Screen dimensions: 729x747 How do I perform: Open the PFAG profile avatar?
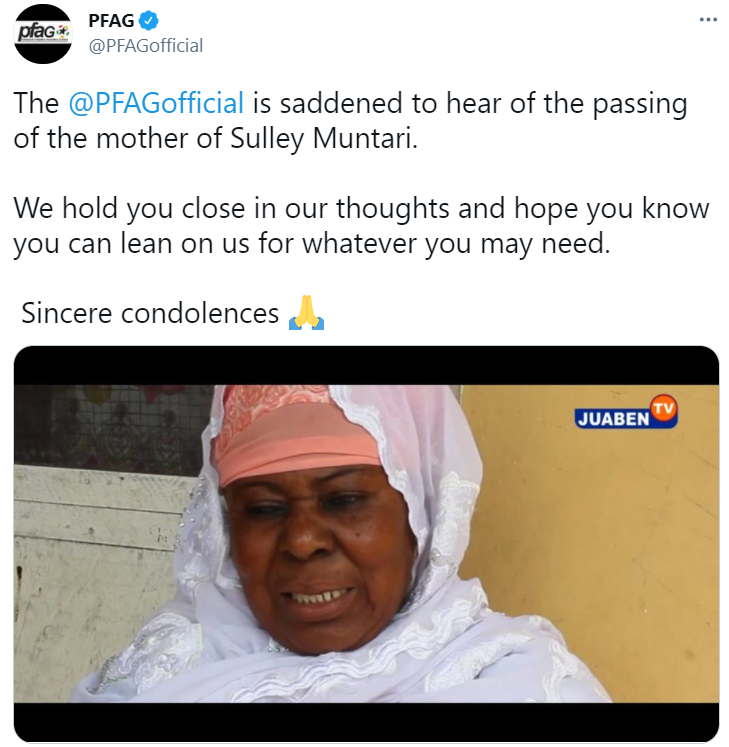point(43,34)
